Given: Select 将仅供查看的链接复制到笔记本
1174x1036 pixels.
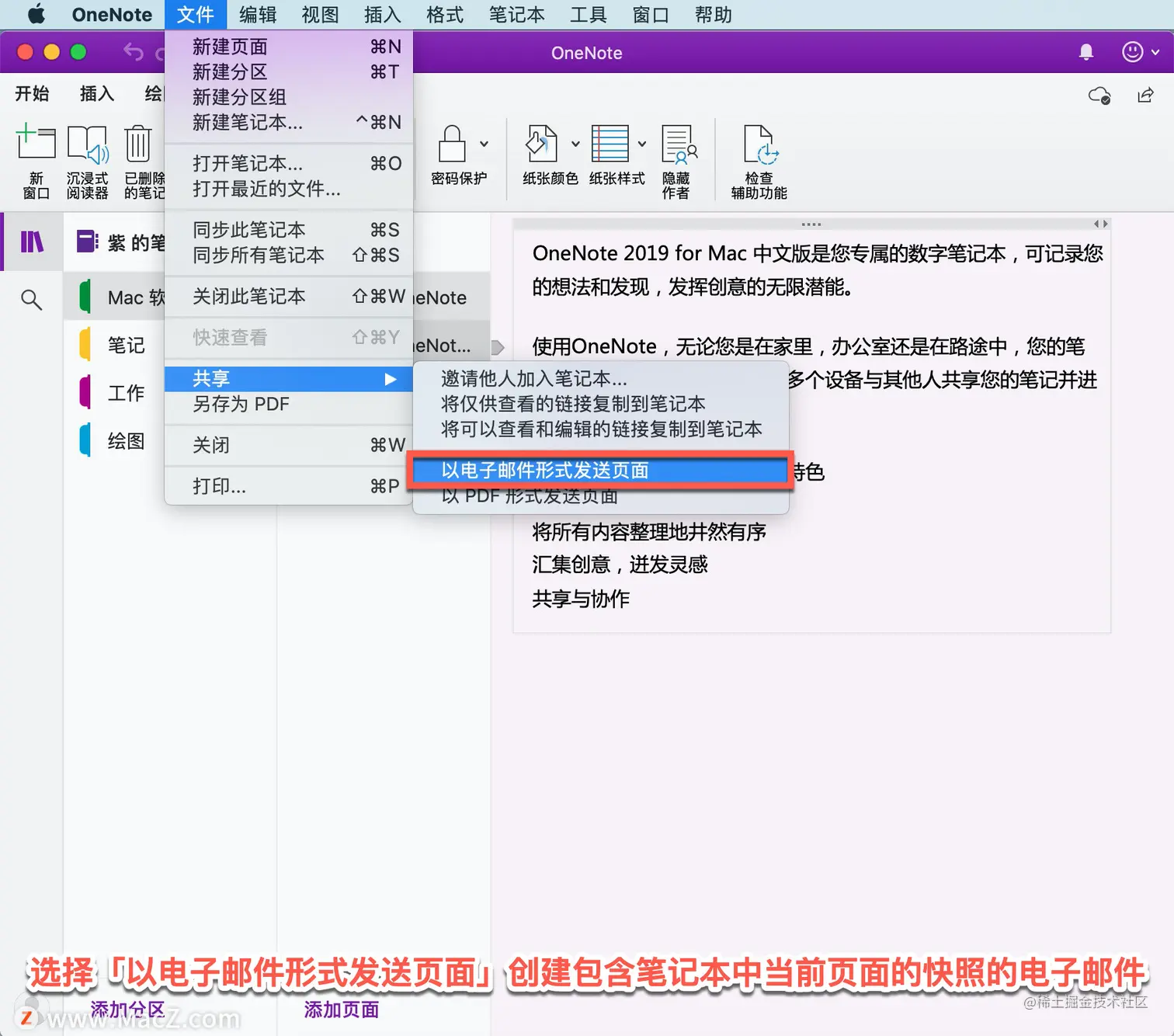Looking at the screenshot, I should point(601,404).
